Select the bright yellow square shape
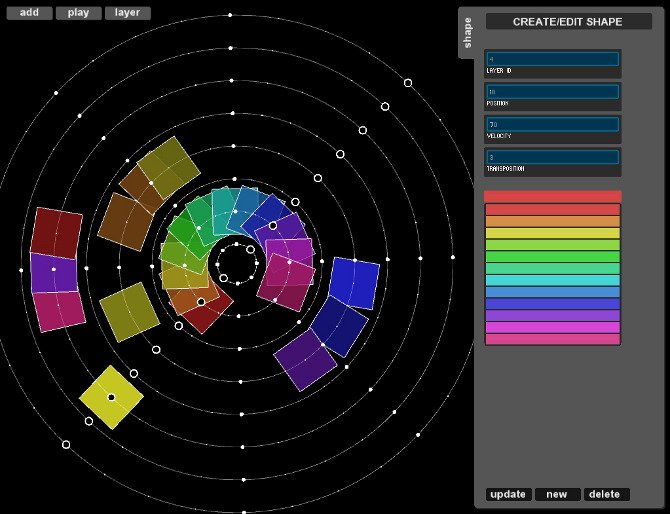Screen dimensions: 670x514 point(111,397)
